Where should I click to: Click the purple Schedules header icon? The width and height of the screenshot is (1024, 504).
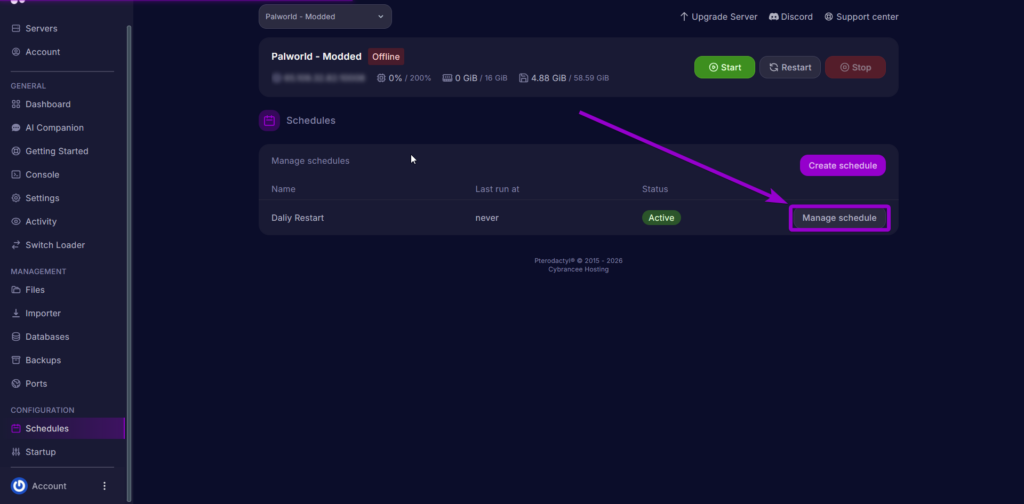(x=269, y=121)
